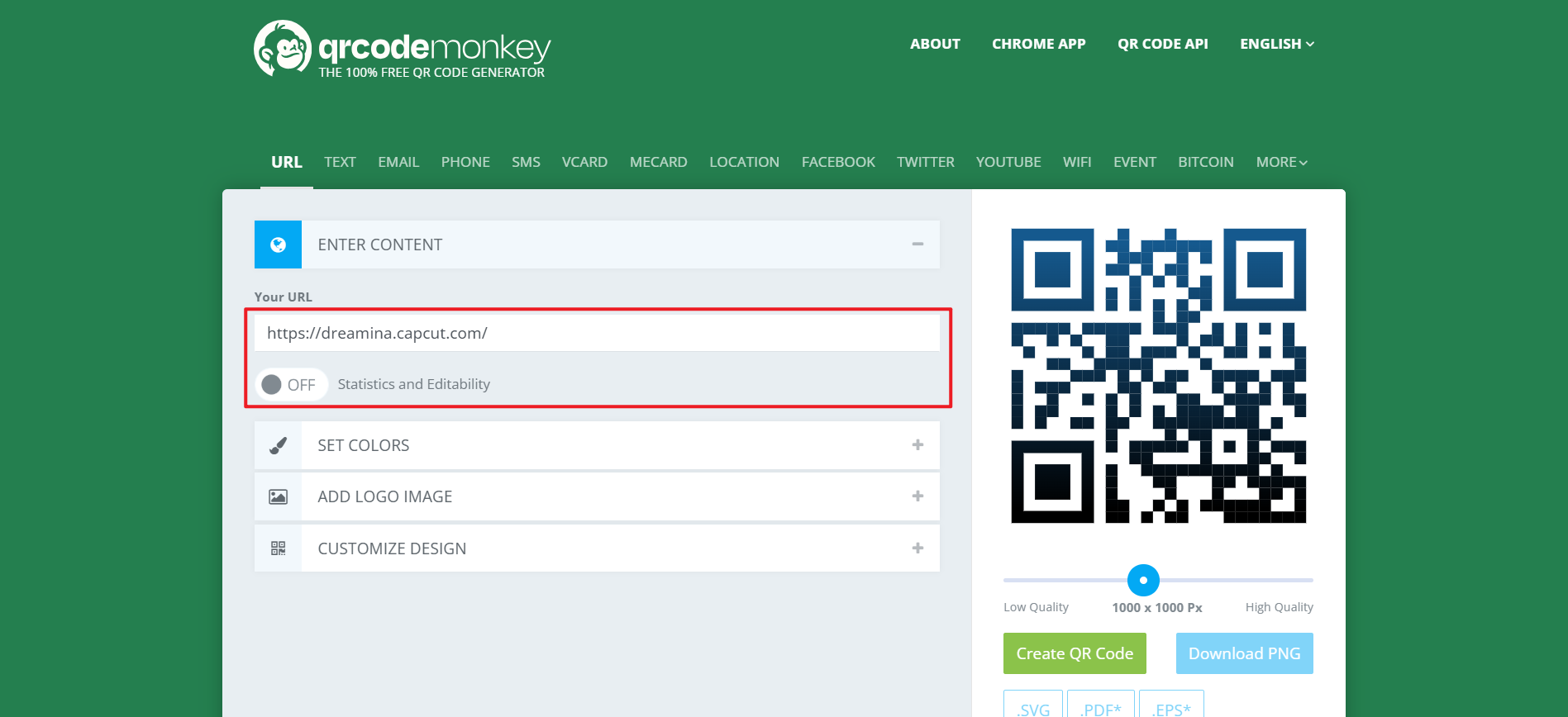
Task: Click the quality slider handle
Action: (x=1143, y=580)
